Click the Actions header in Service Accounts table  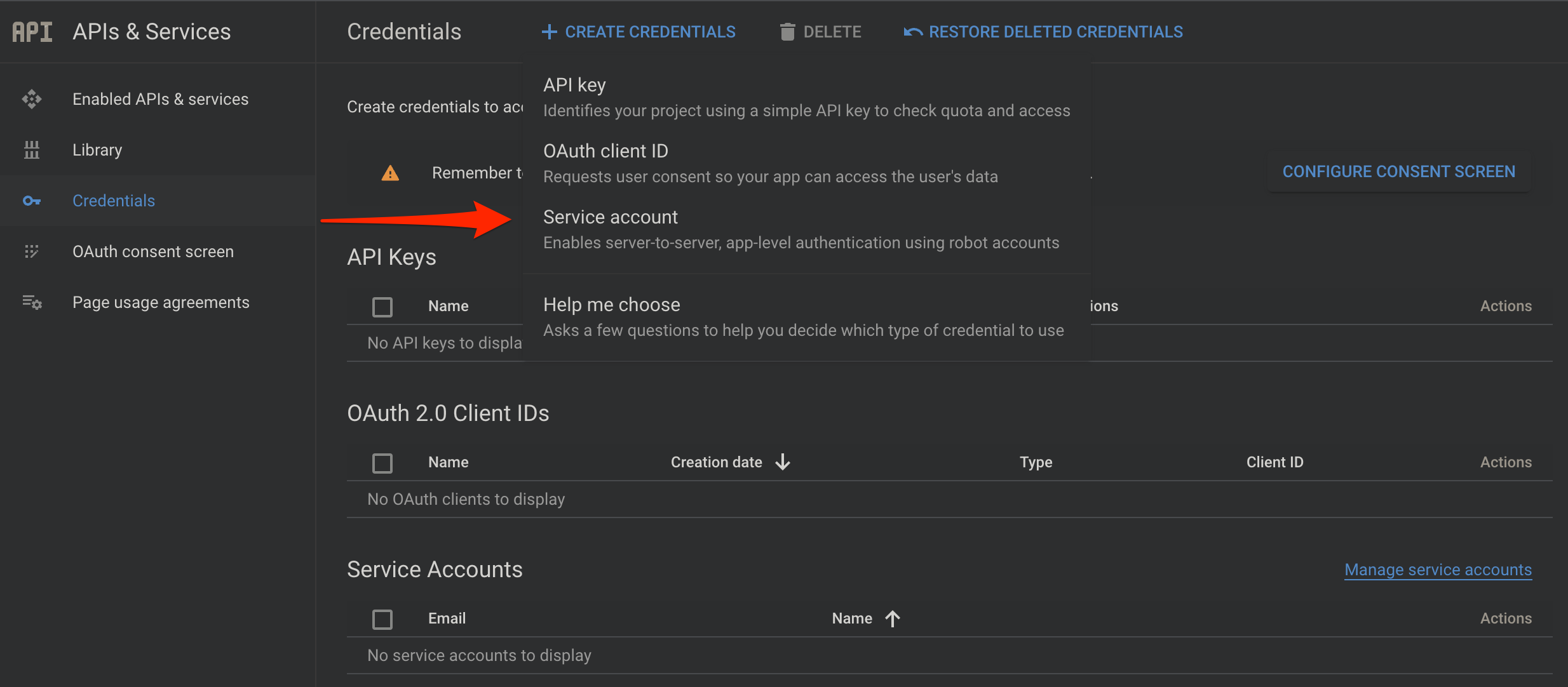pyautogui.click(x=1506, y=618)
